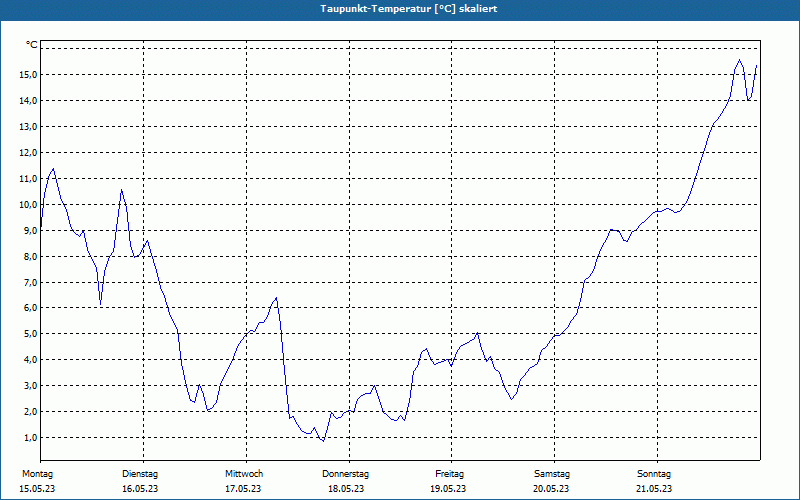Select the 13,0 y-axis label
This screenshot has height=500, width=800.
tap(28, 127)
